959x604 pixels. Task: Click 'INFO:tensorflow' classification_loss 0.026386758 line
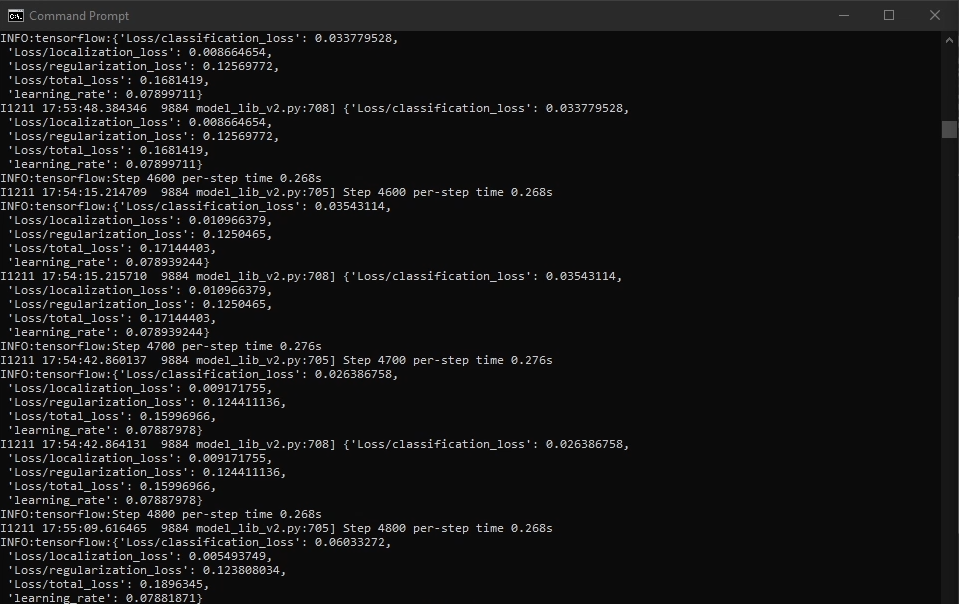pyautogui.click(x=199, y=375)
